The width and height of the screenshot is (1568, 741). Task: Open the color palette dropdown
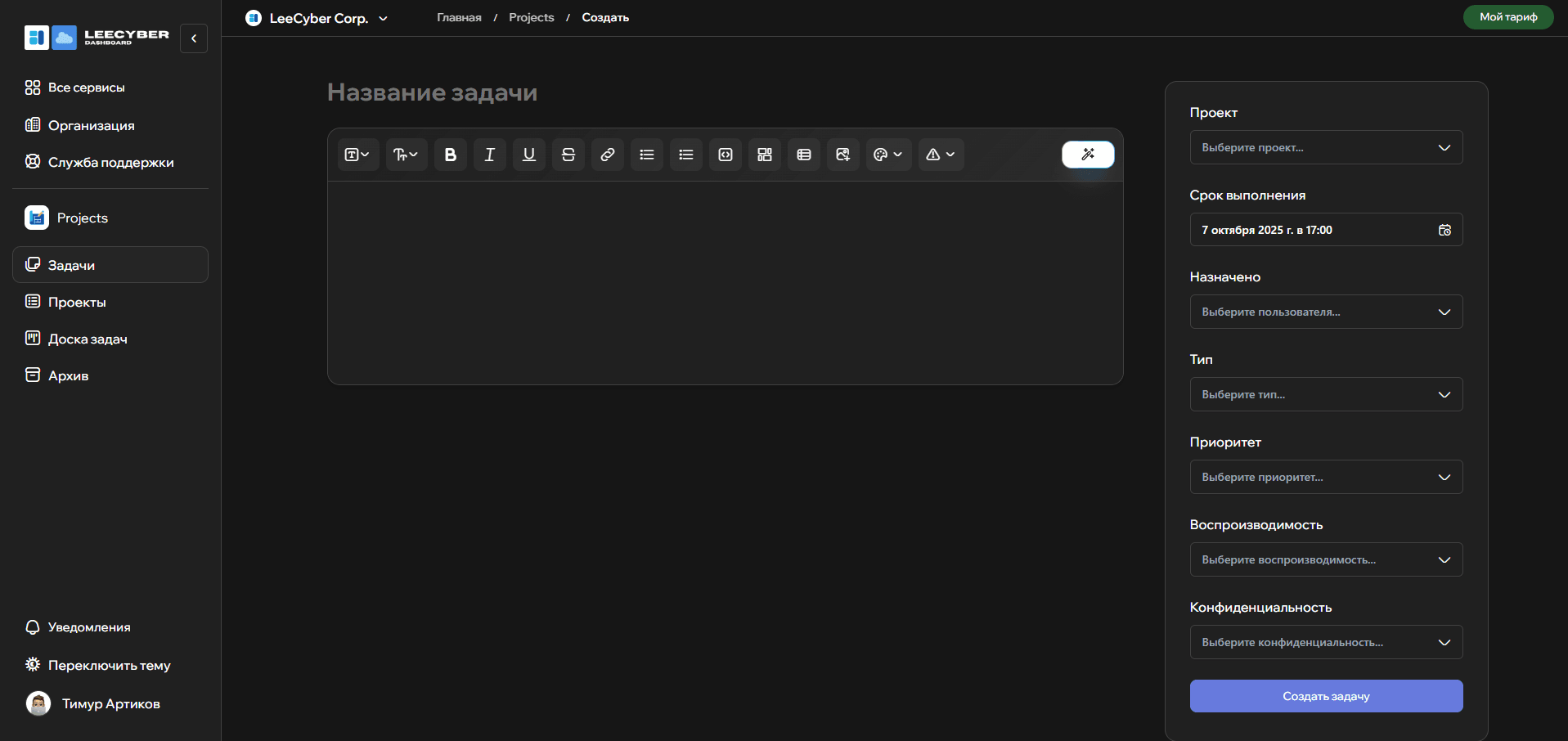887,155
